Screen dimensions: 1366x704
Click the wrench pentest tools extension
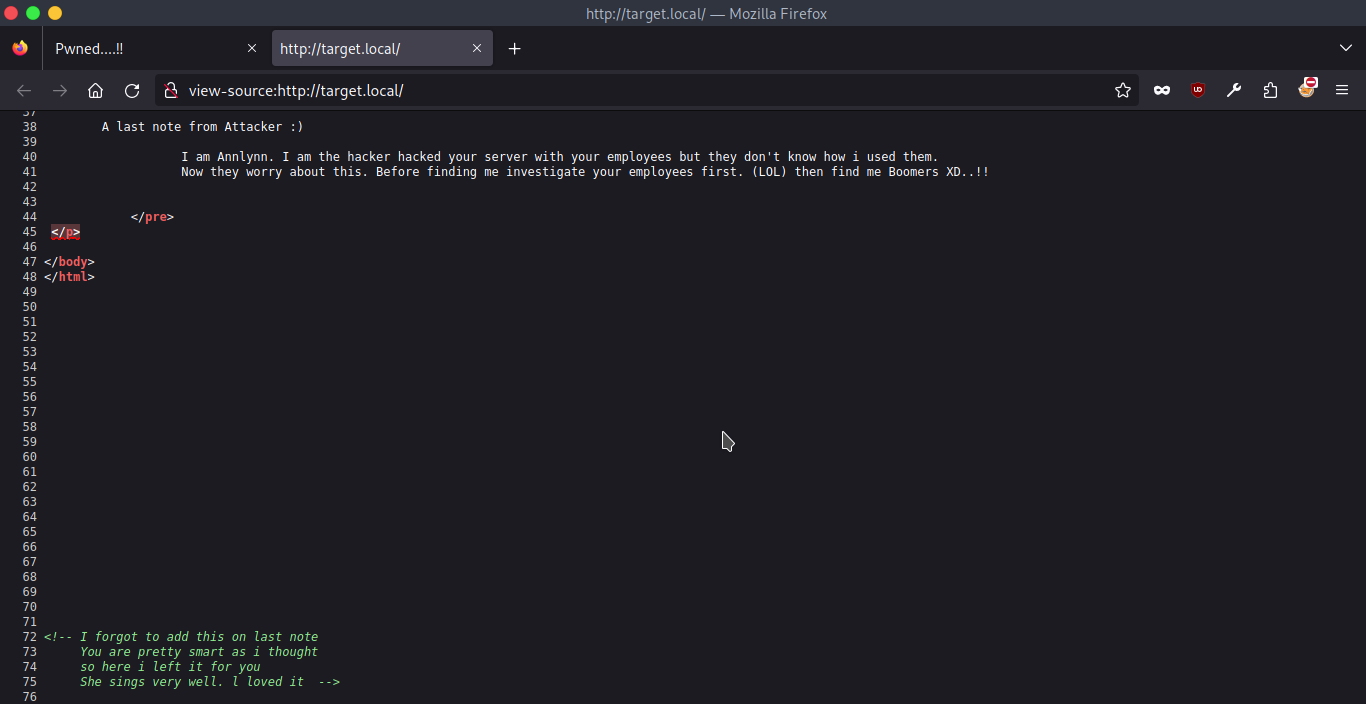point(1233,90)
